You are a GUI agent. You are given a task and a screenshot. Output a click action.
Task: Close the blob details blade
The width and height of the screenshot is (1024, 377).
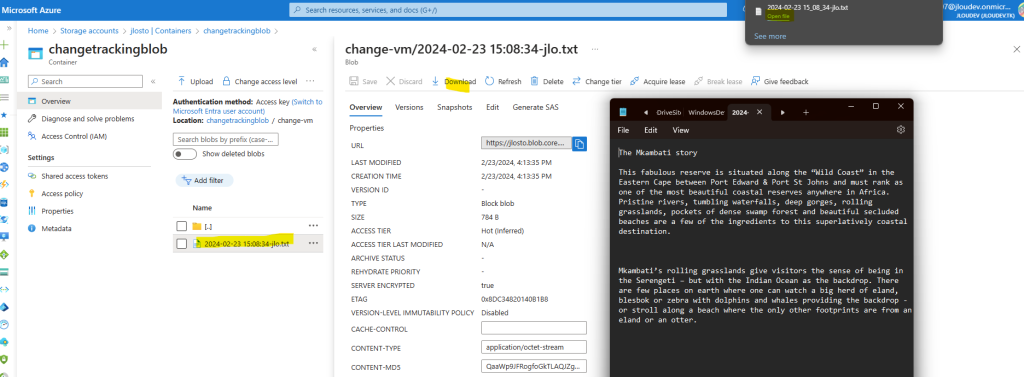[x=1016, y=49]
